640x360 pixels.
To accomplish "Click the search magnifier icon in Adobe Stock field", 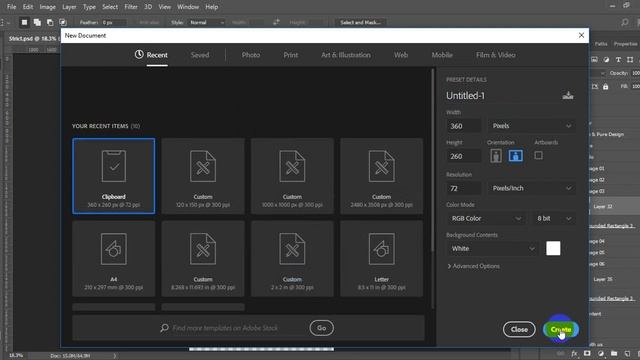I will (x=164, y=328).
